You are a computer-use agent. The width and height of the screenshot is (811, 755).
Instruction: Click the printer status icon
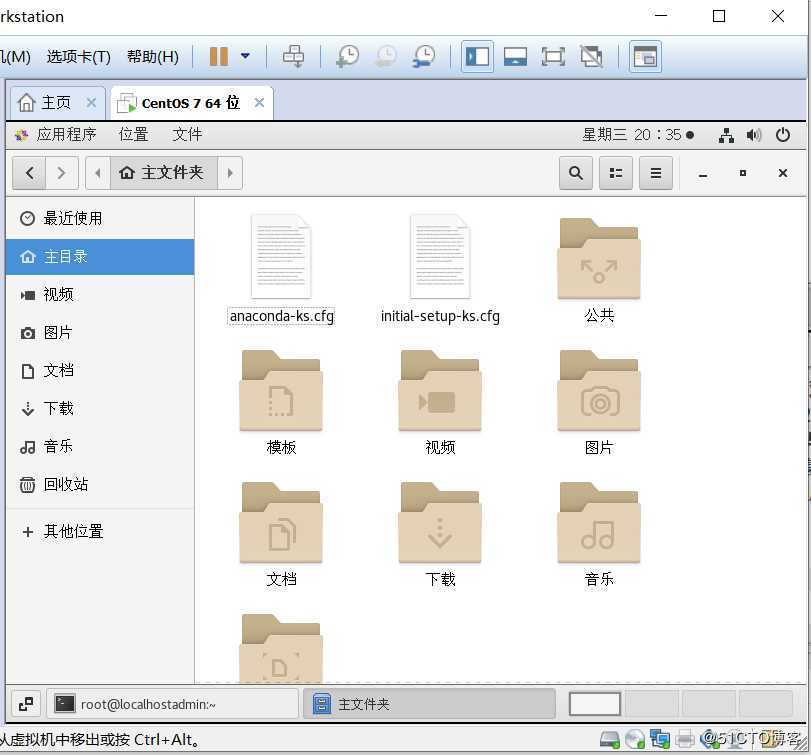point(685,739)
